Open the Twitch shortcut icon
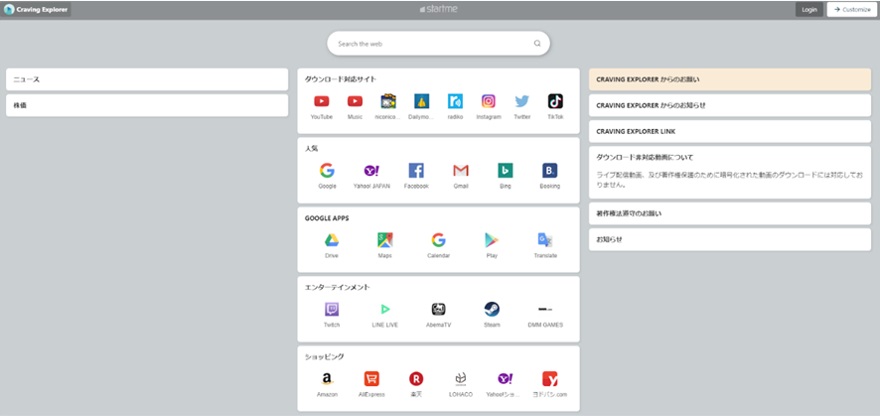 click(332, 309)
